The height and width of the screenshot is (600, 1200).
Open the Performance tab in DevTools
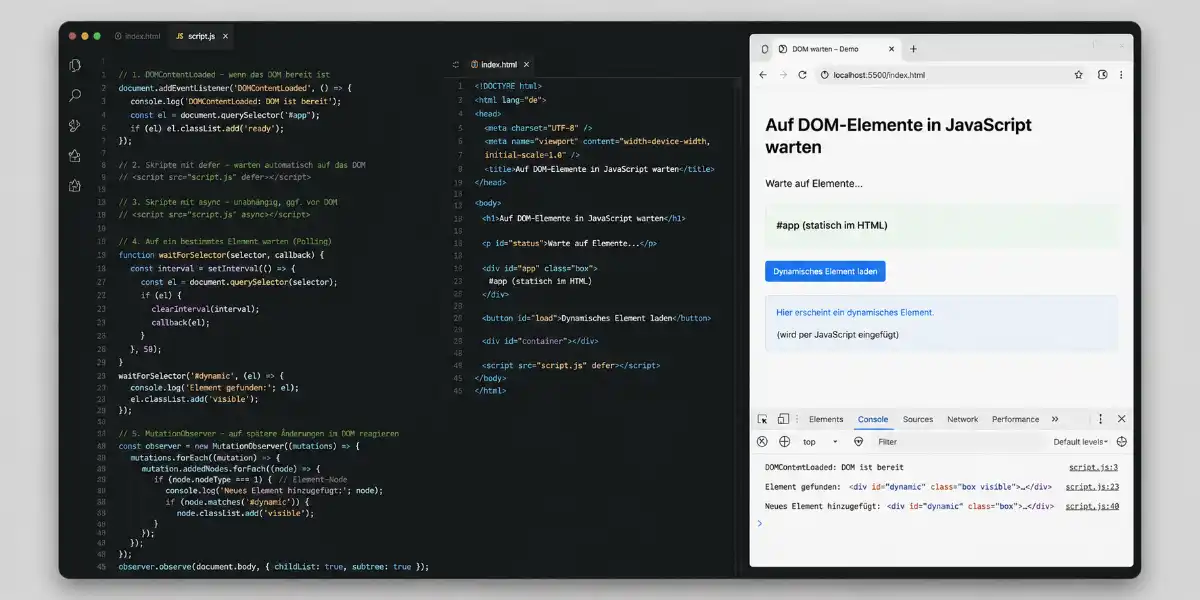click(1015, 419)
